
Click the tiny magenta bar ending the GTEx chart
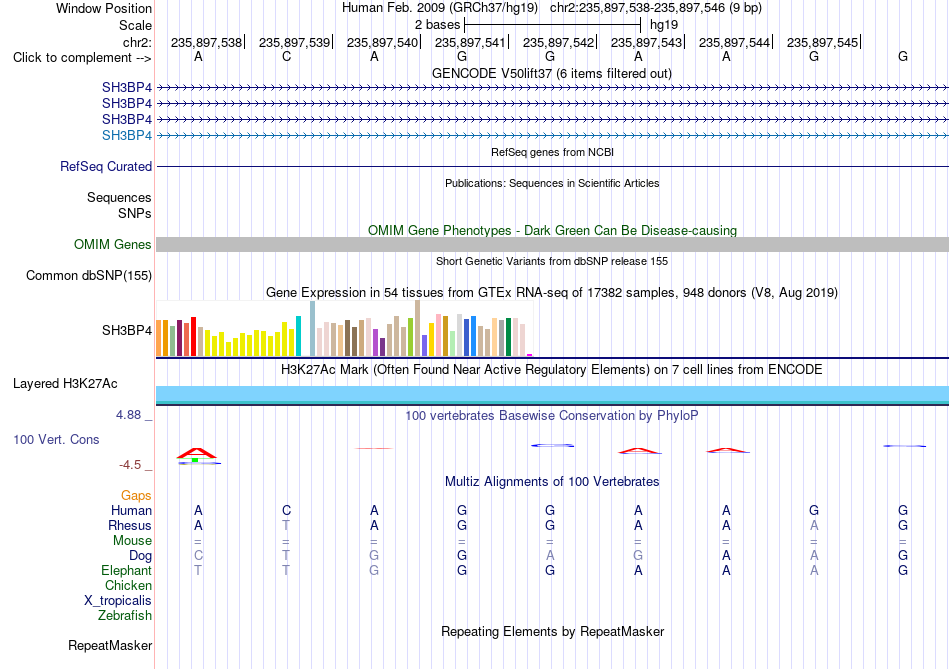click(x=530, y=355)
